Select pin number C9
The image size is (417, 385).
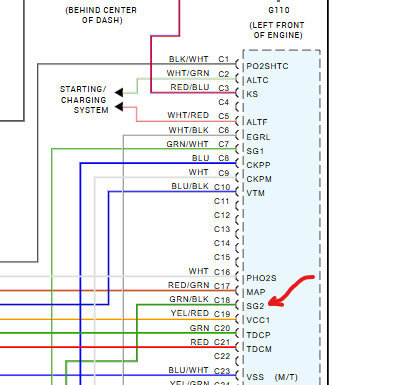(x=224, y=173)
